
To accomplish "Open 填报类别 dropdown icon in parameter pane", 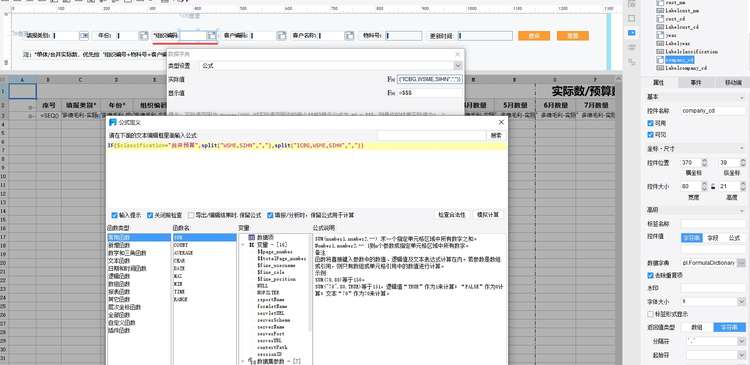I will coord(84,36).
